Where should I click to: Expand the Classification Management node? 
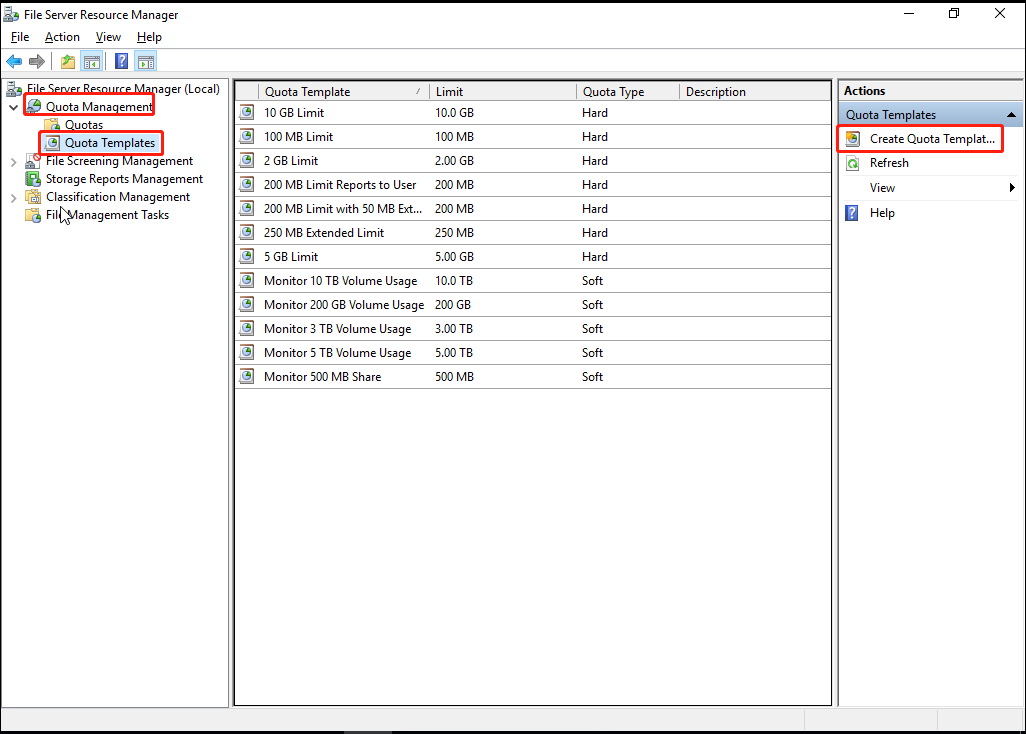point(13,198)
